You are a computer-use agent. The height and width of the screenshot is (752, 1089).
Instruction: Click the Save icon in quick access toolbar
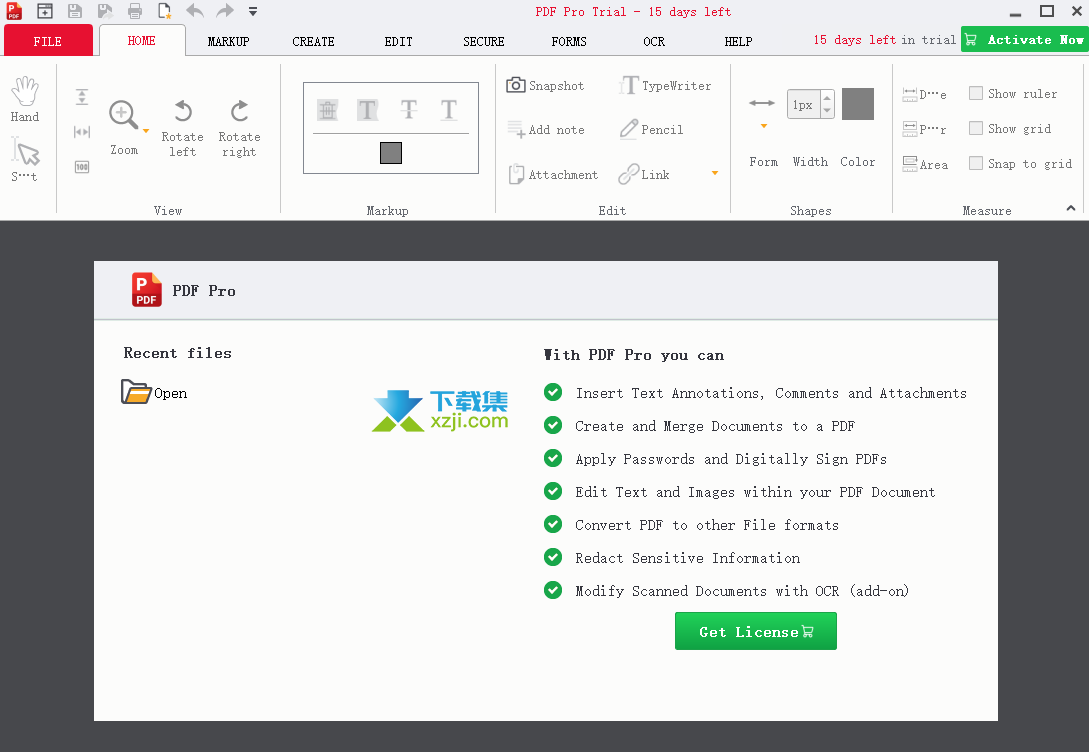tap(74, 11)
